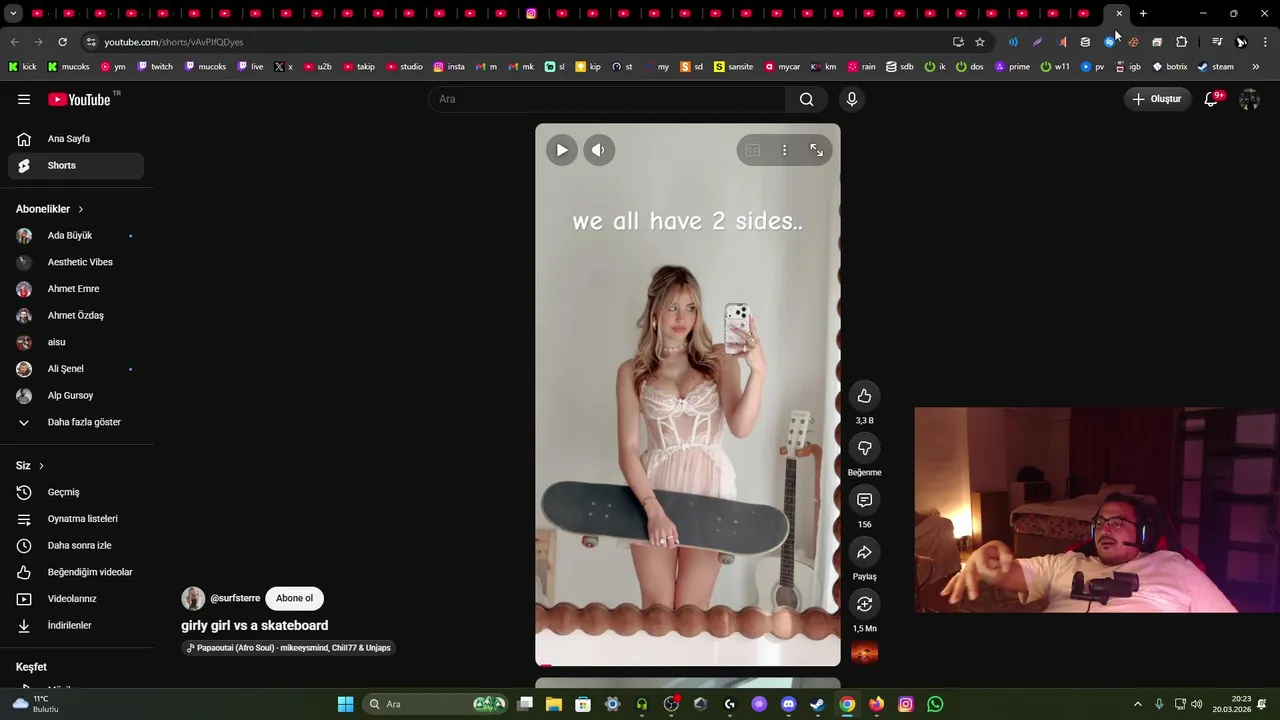1280x720 pixels.
Task: Open the Ahmet Özdaş channel
Action: [76, 316]
